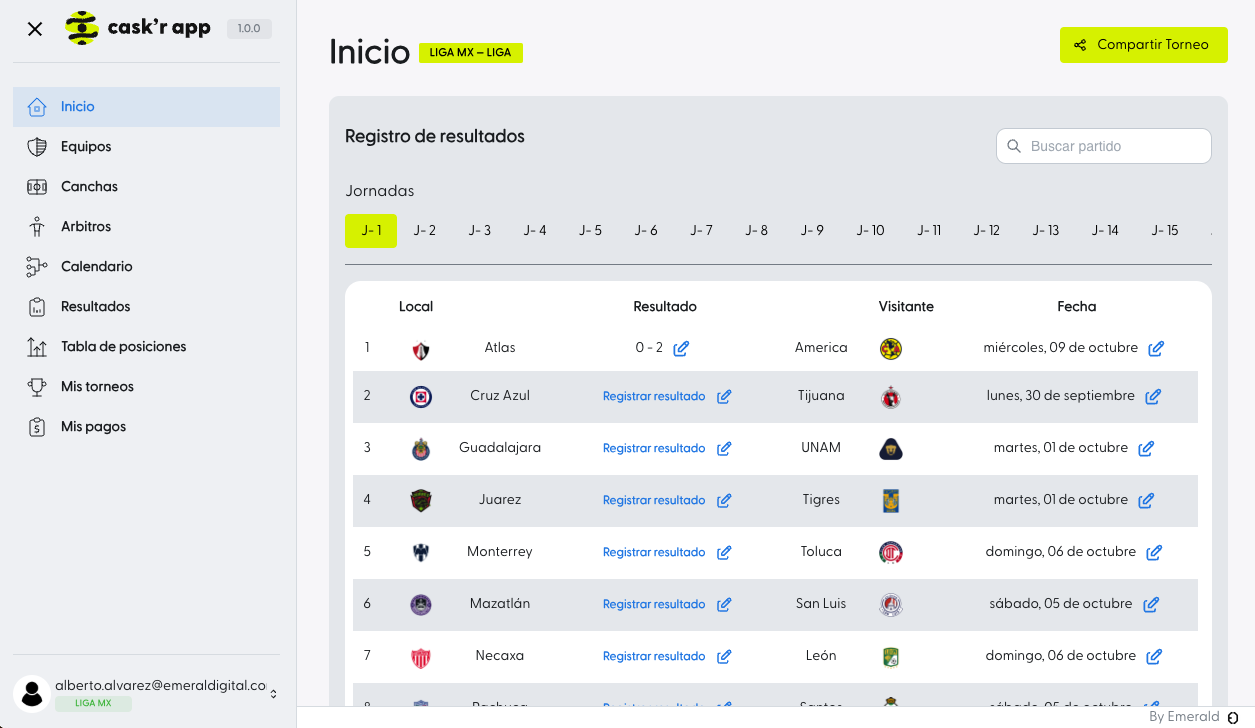Expand the alberto.alvarez account switcher

coord(273,693)
